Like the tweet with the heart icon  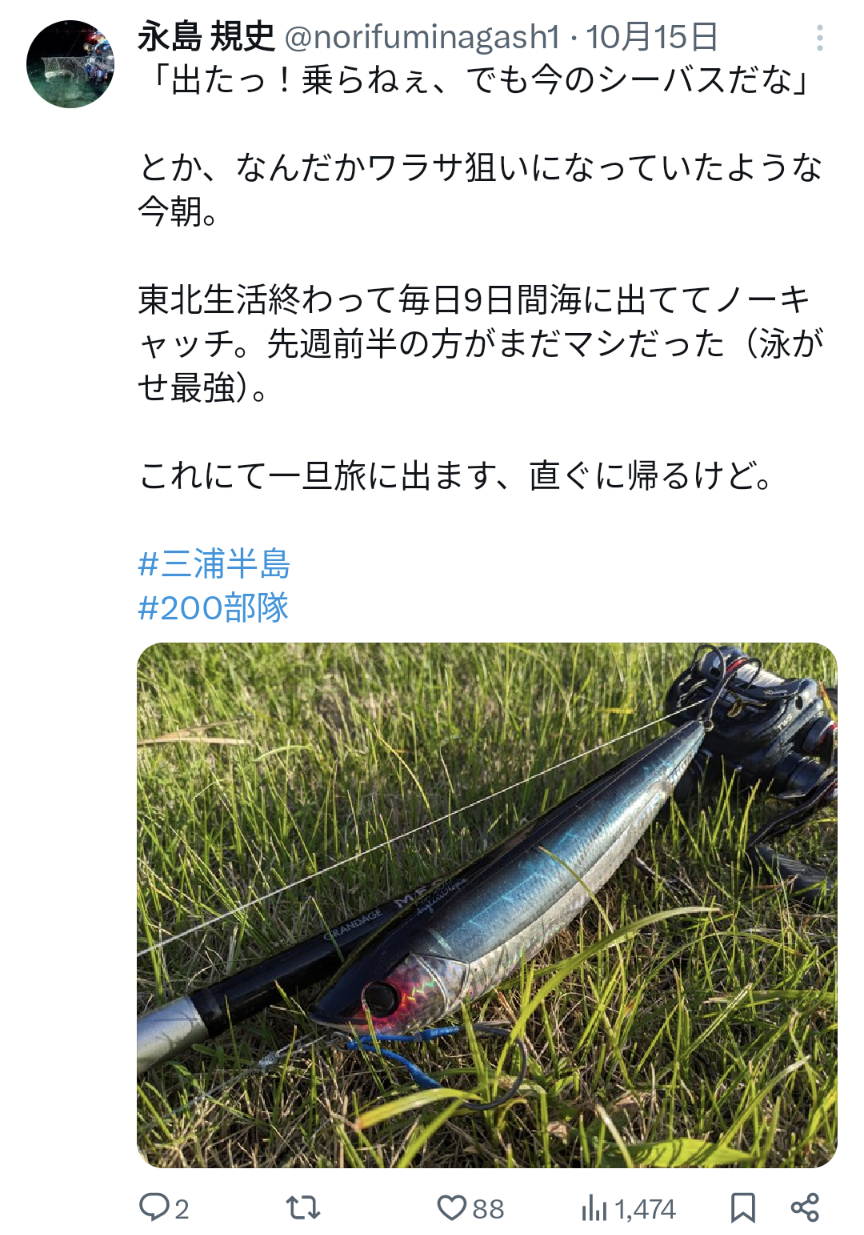click(452, 1208)
